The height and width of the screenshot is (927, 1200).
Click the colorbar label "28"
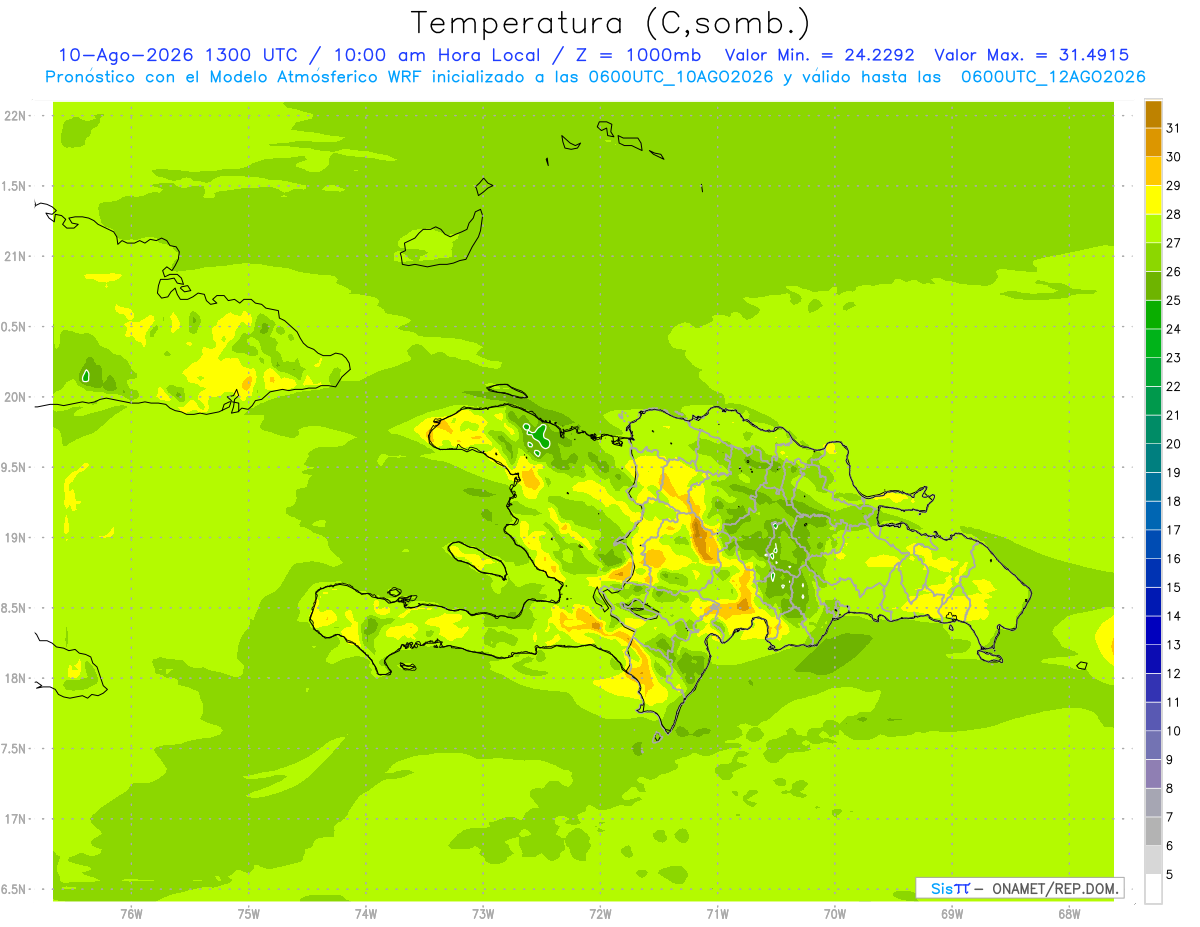pyautogui.click(x=1173, y=214)
